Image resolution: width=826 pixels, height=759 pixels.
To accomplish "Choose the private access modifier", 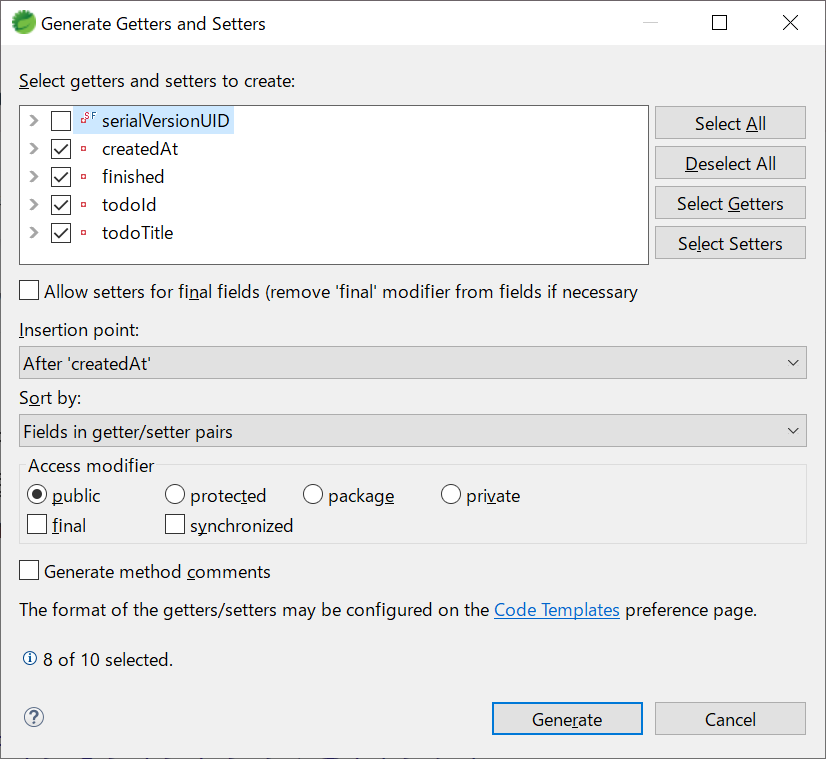I will tap(451, 495).
